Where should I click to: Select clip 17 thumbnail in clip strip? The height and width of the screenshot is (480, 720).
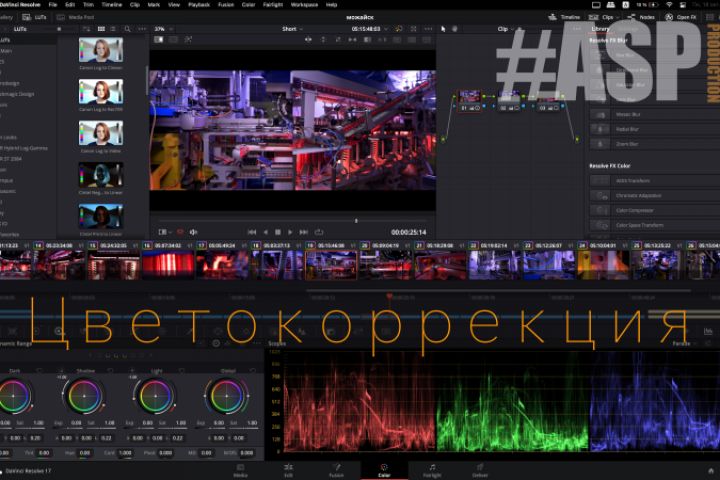[222, 265]
